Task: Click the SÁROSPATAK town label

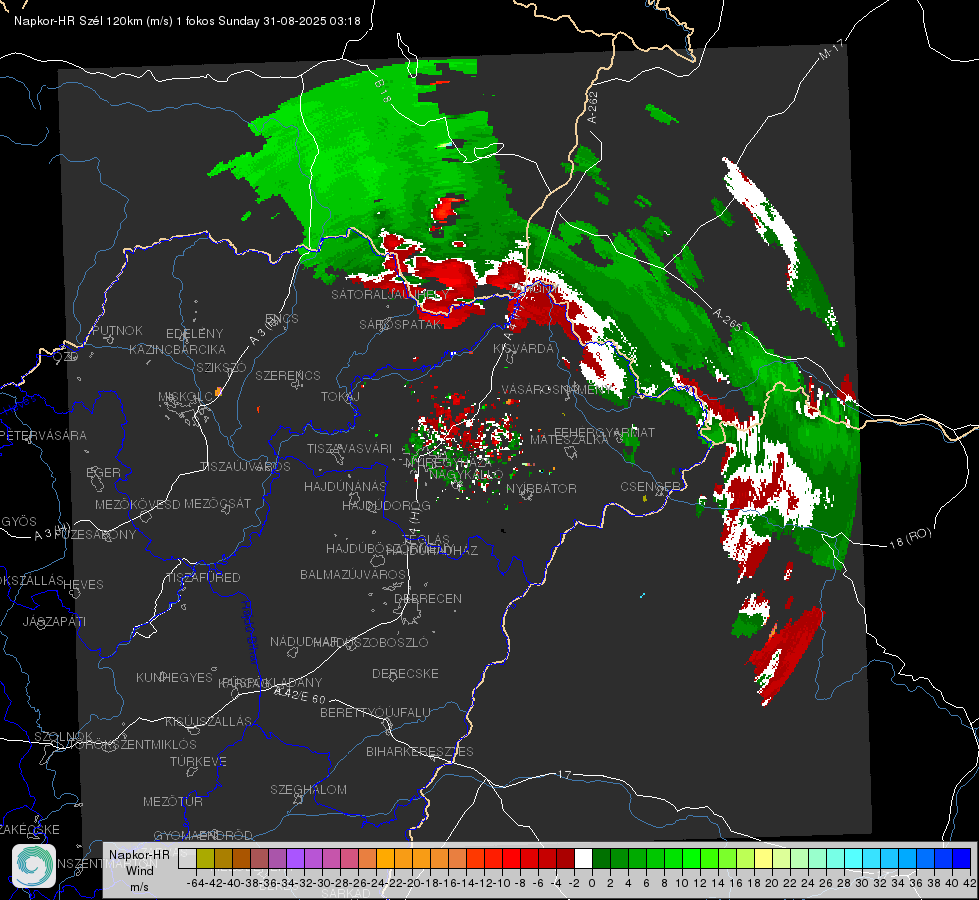Action: tap(400, 325)
